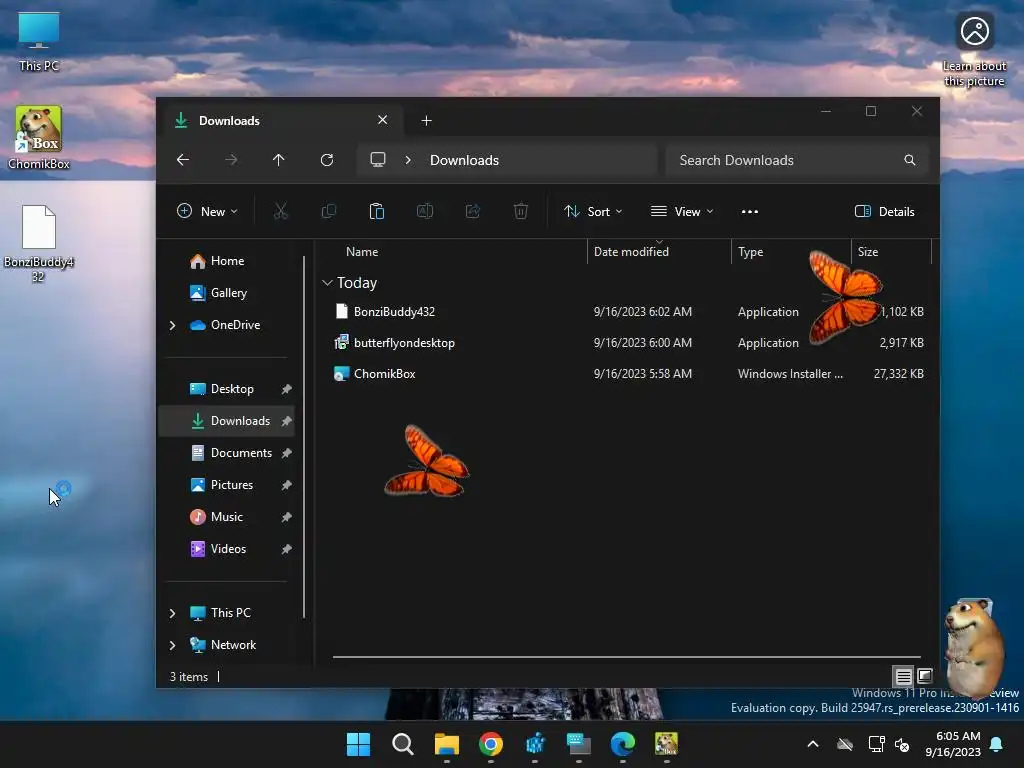Toggle the Details pane button
1024x768 pixels.
[885, 212]
